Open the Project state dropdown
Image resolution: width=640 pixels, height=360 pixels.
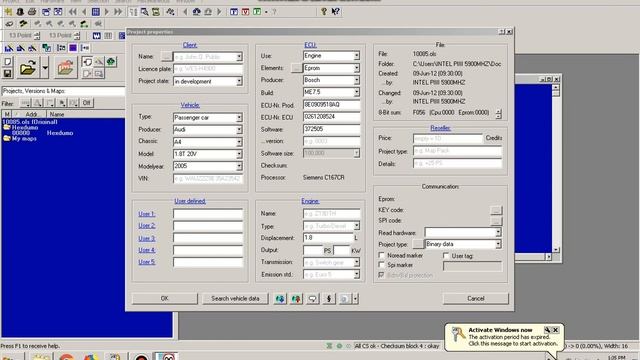(x=239, y=81)
